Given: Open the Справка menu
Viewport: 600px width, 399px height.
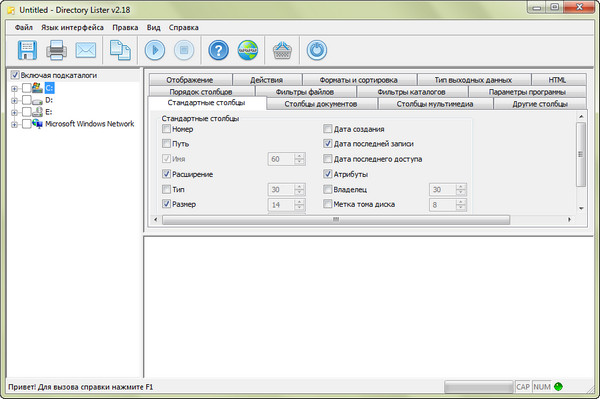Looking at the screenshot, I should tap(184, 28).
